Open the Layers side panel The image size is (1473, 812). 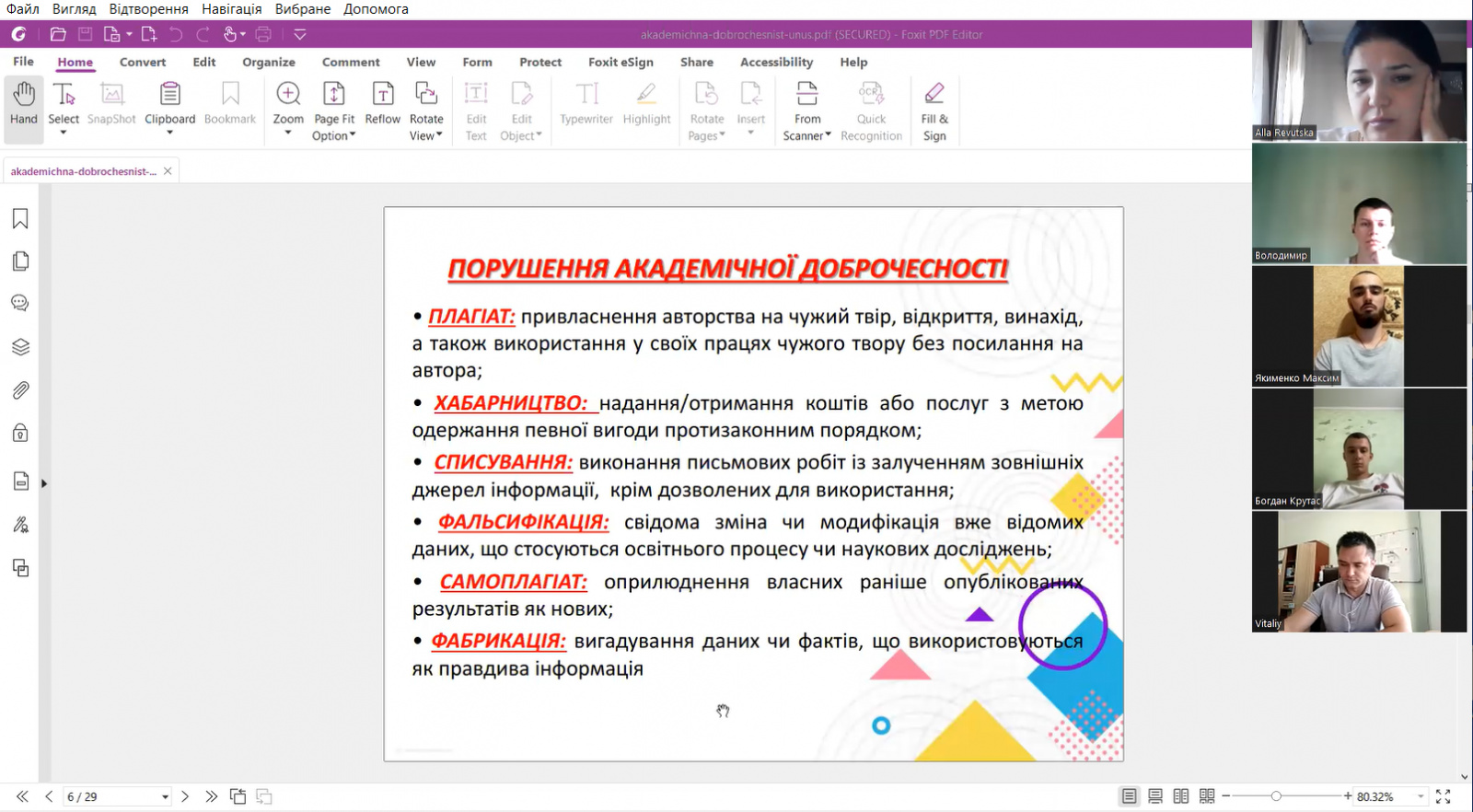click(x=20, y=347)
